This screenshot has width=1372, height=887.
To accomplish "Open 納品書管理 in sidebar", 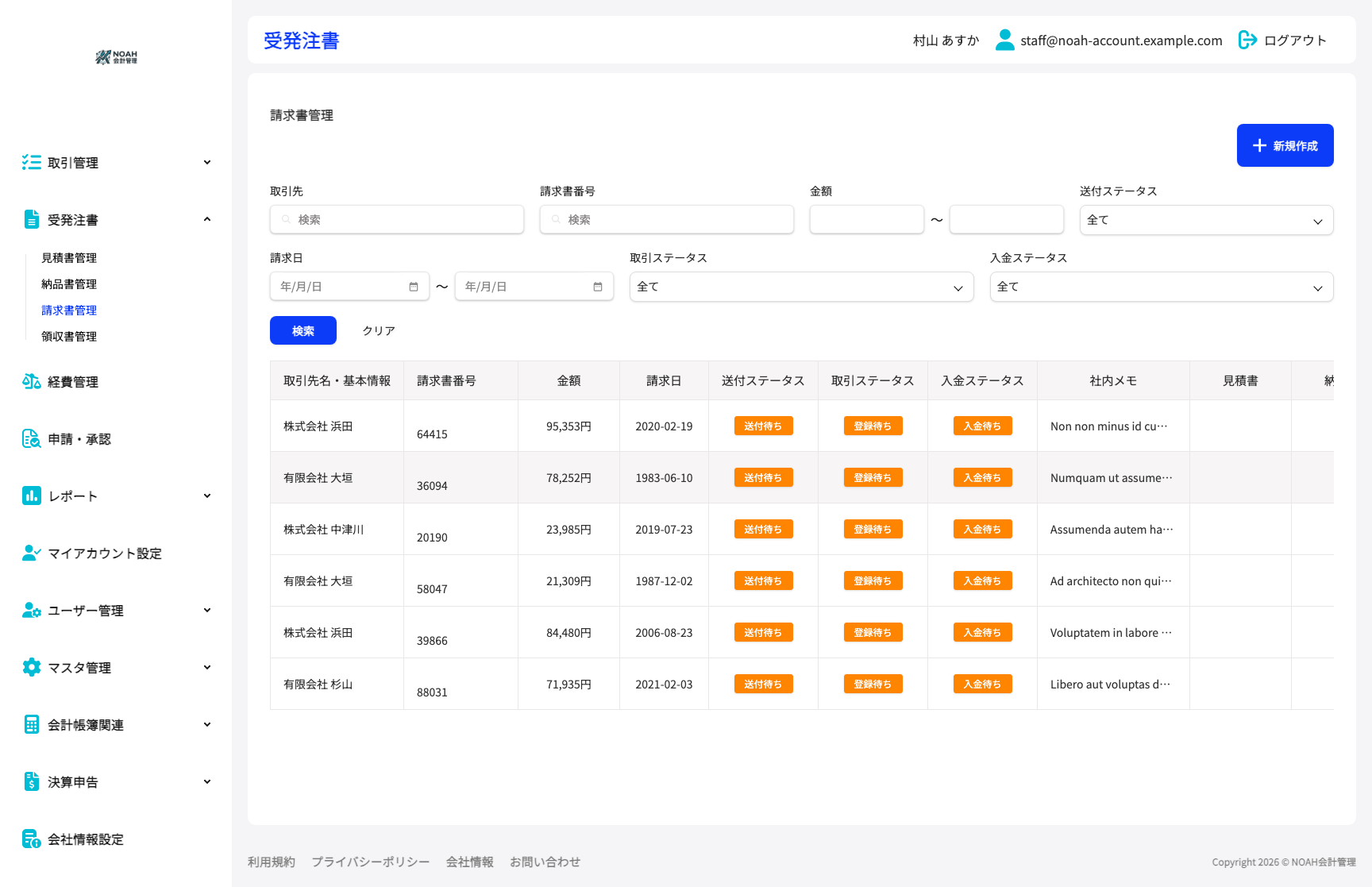I will click(69, 284).
